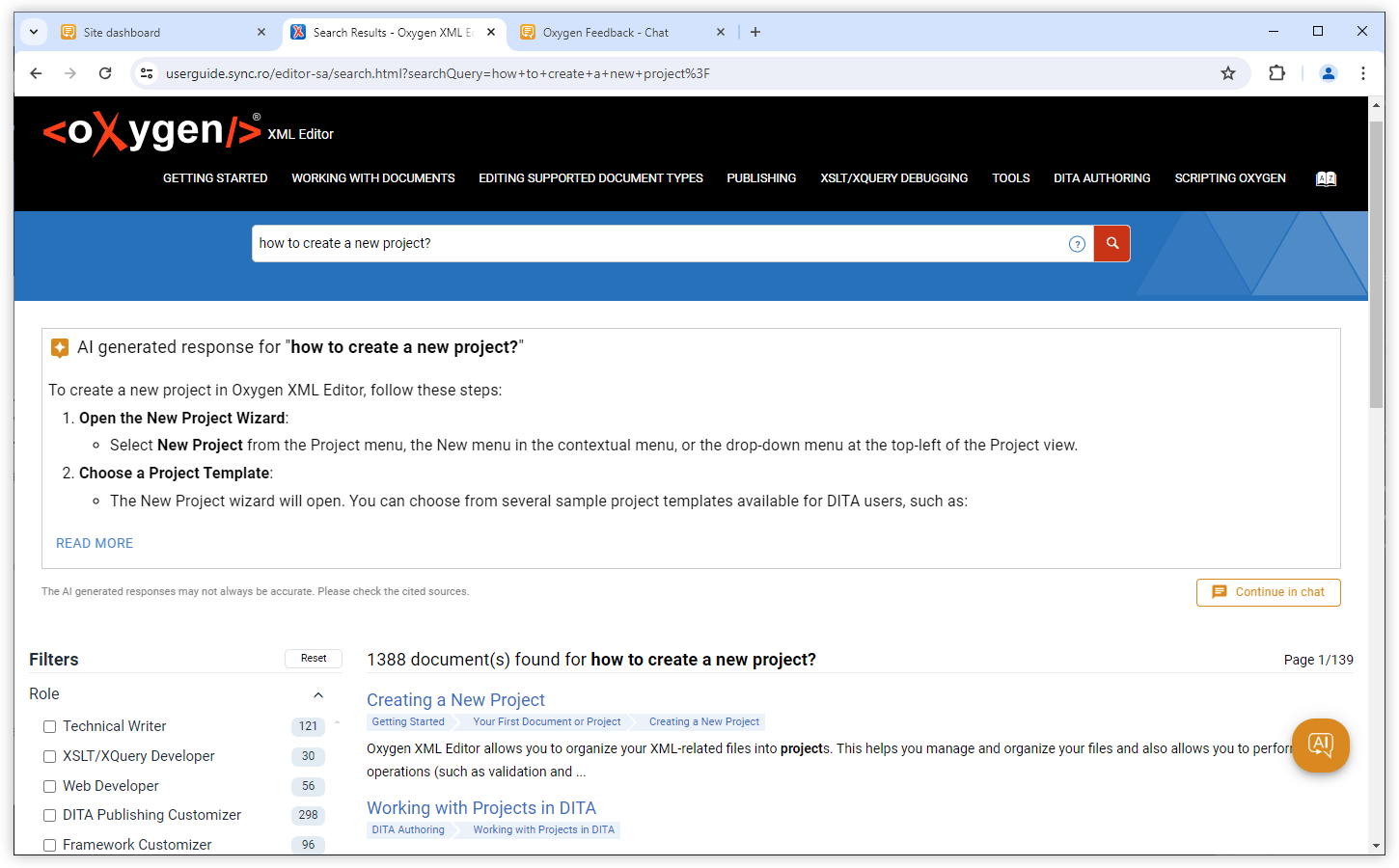Check the Framework Customizer filter
The image size is (1399, 868).
(49, 845)
